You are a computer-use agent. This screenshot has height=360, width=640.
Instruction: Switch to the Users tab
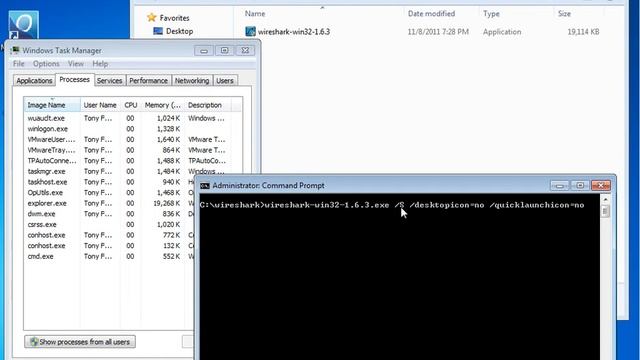pos(225,80)
